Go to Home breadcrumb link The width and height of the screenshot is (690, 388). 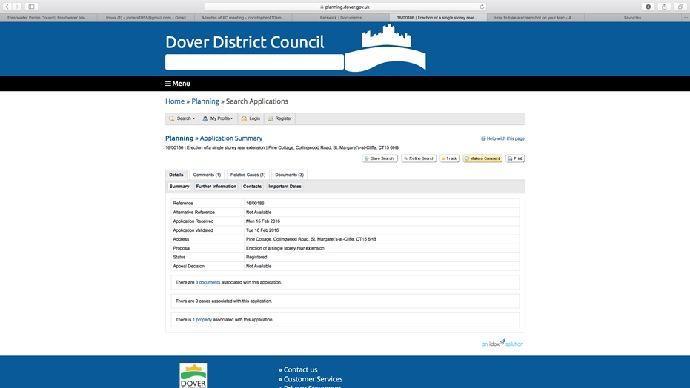(x=175, y=101)
